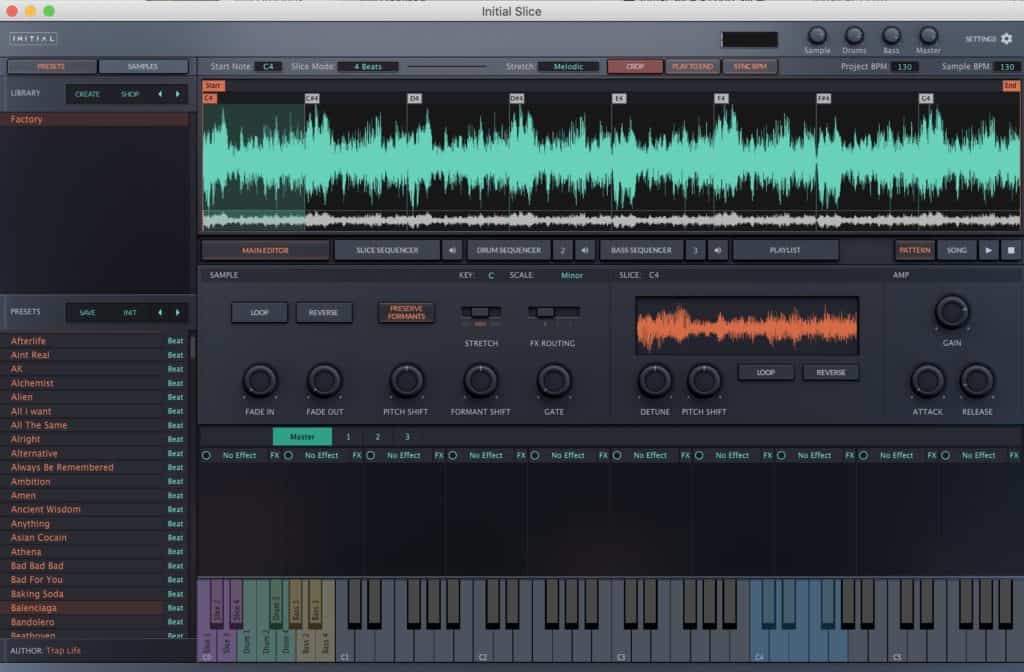
Task: Open the Settings gear icon
Action: click(x=1006, y=39)
